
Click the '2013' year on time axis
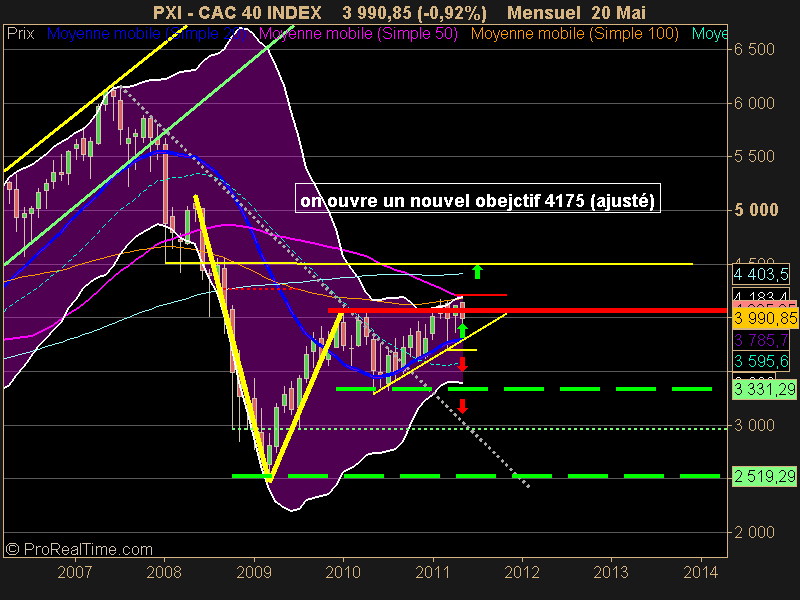611,572
